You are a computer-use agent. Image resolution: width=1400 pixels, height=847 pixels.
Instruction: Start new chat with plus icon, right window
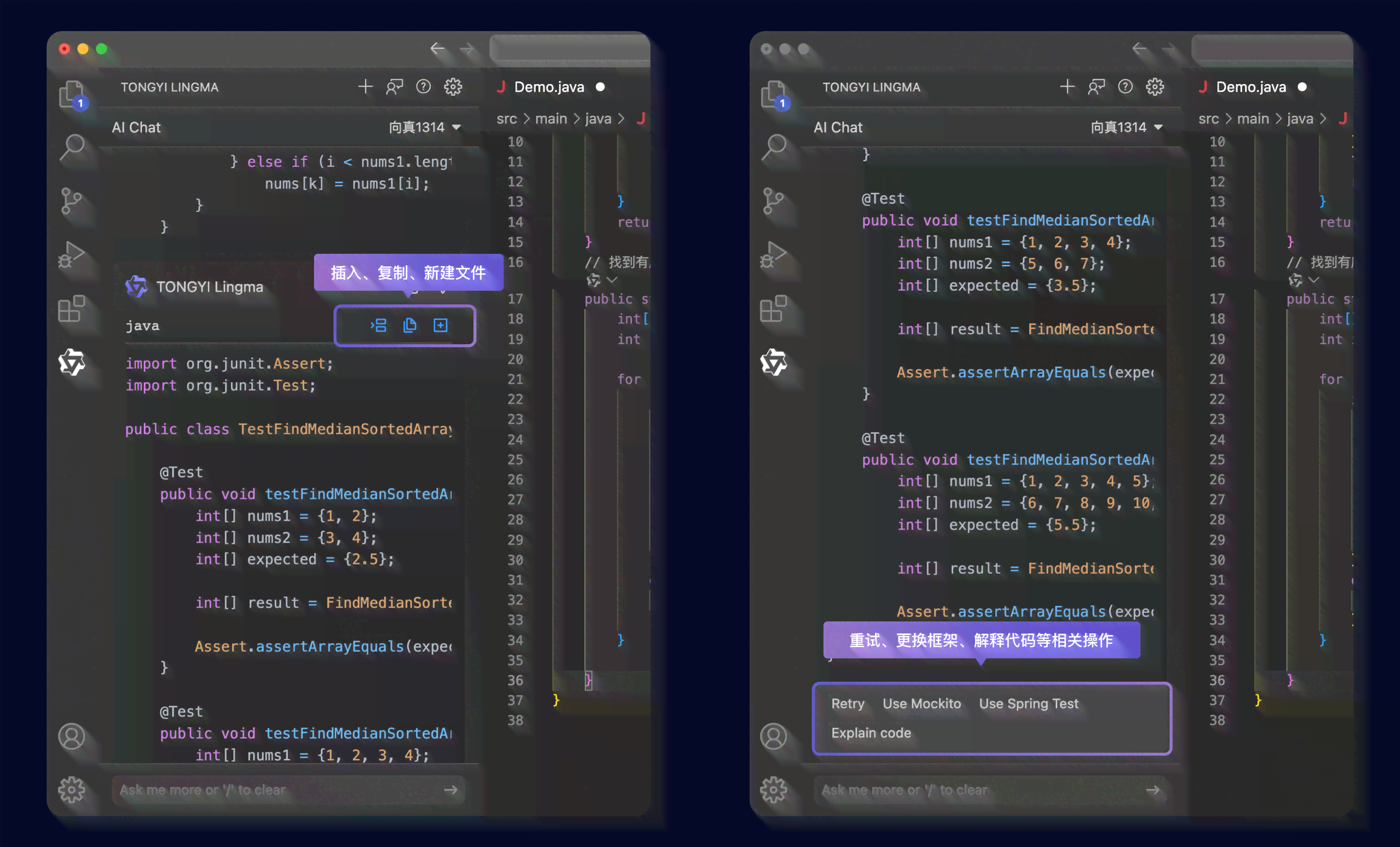[1067, 87]
